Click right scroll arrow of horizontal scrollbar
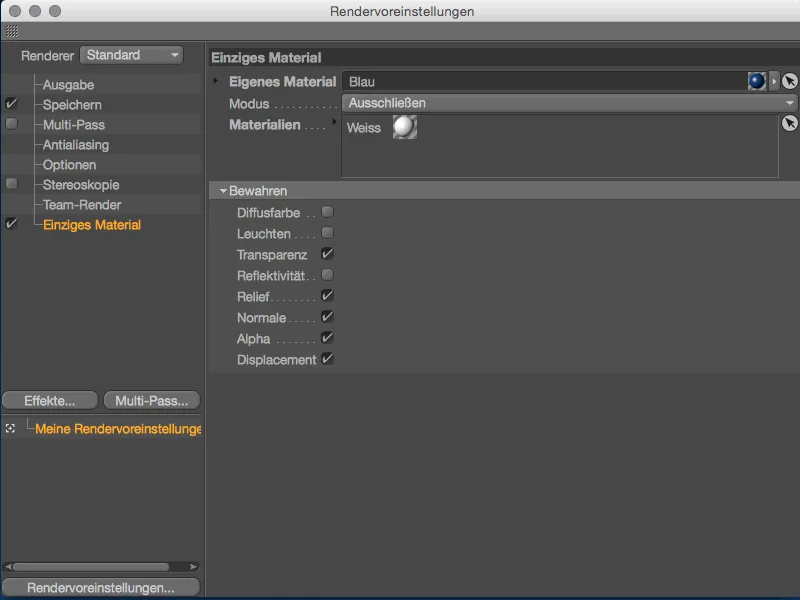This screenshot has height=600, width=800. tap(193, 567)
